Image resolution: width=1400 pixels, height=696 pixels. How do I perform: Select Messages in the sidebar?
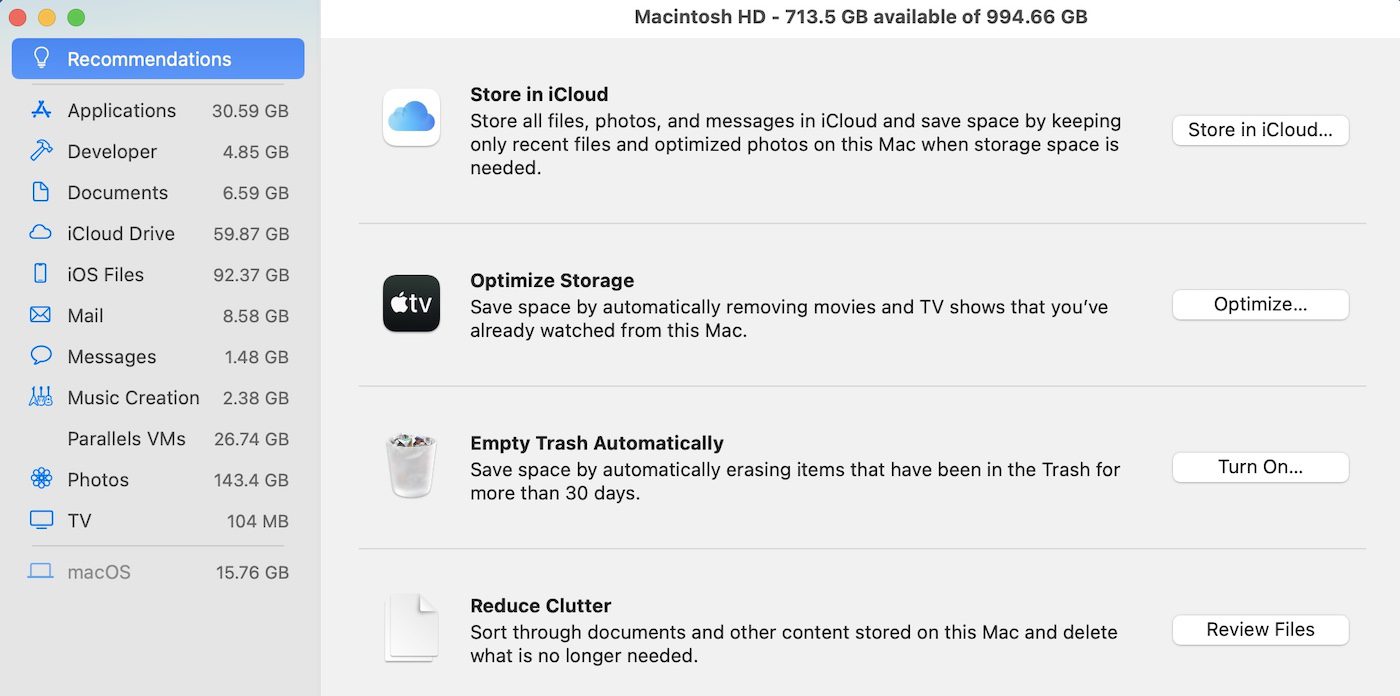click(112, 356)
